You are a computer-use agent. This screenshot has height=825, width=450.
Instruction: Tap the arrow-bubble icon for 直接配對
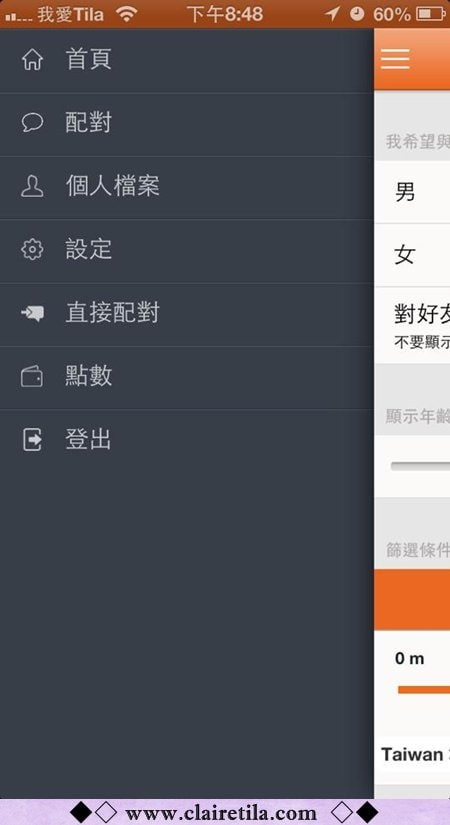tap(32, 313)
